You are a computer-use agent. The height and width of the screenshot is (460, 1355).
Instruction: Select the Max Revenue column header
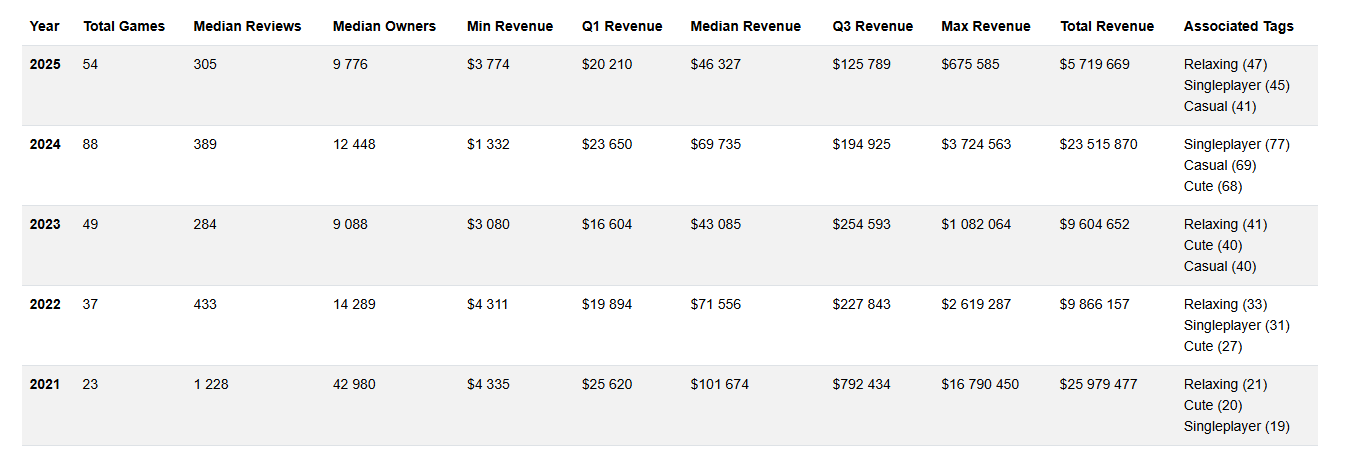985,26
